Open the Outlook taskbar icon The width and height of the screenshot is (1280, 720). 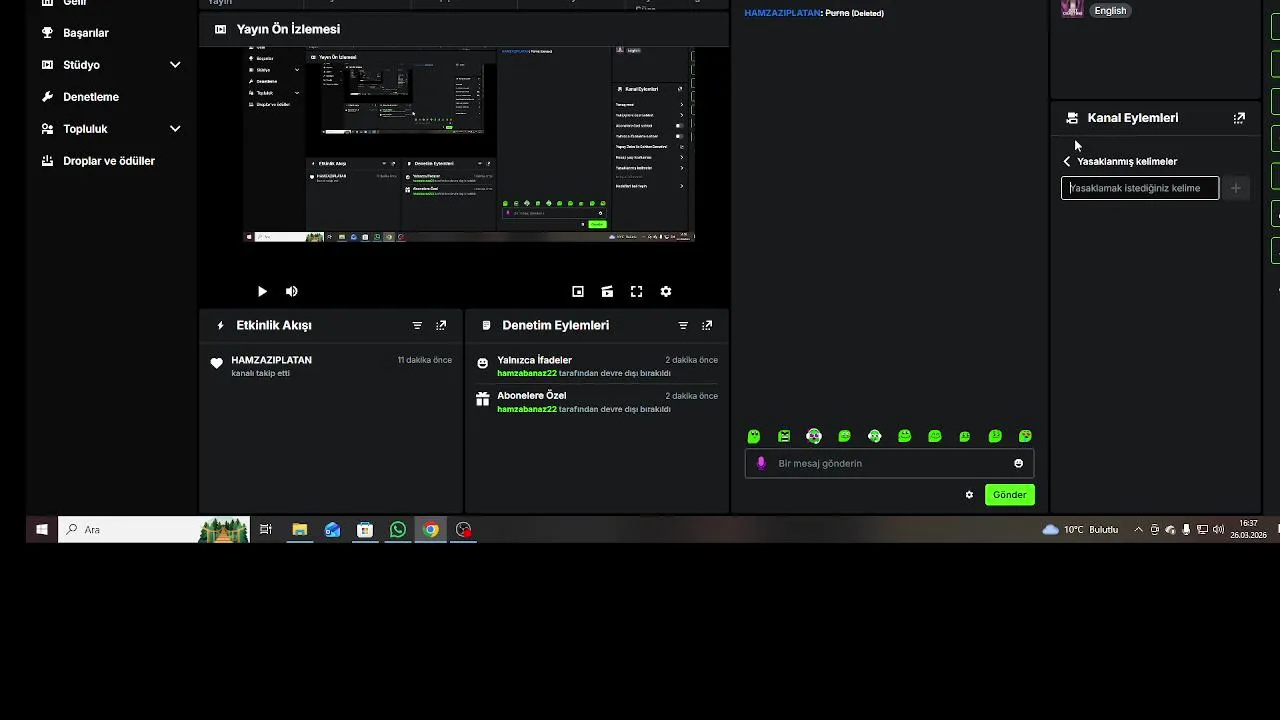pyautogui.click(x=332, y=530)
